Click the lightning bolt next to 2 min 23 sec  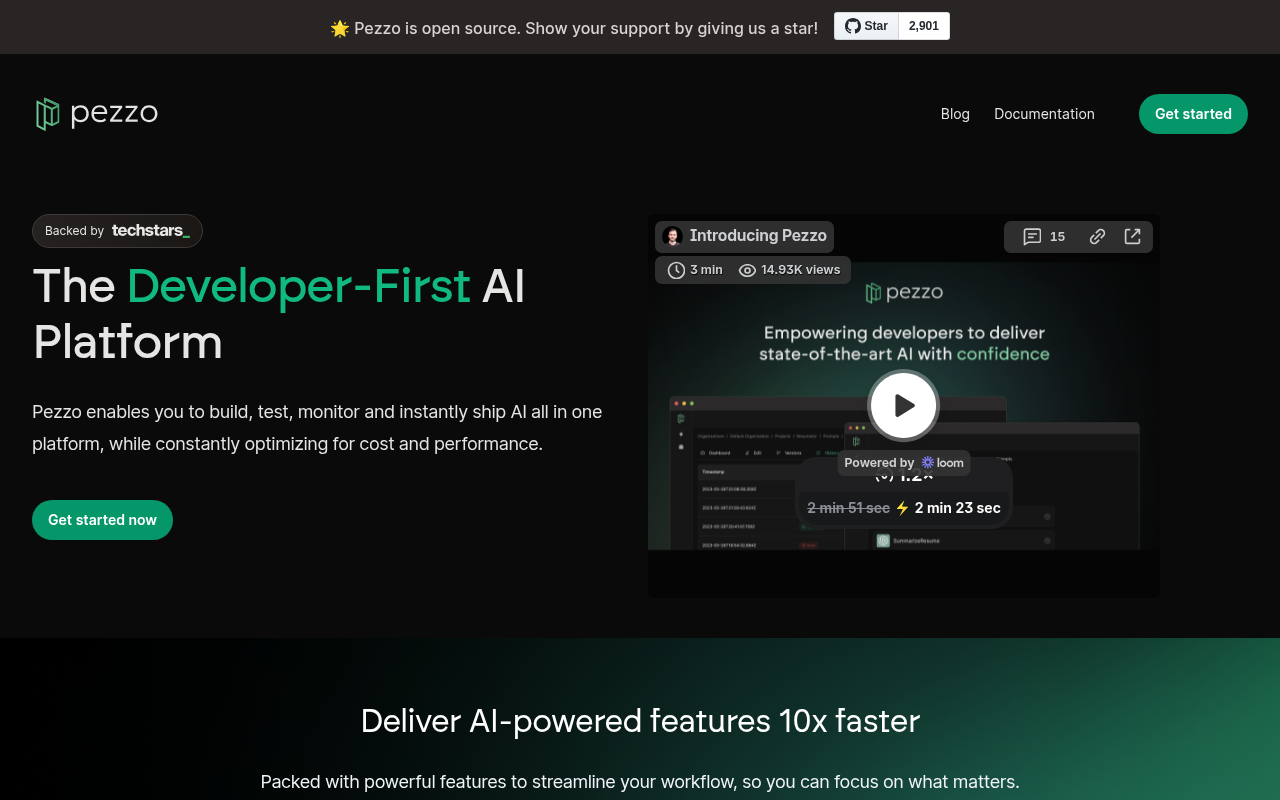pyautogui.click(x=903, y=507)
